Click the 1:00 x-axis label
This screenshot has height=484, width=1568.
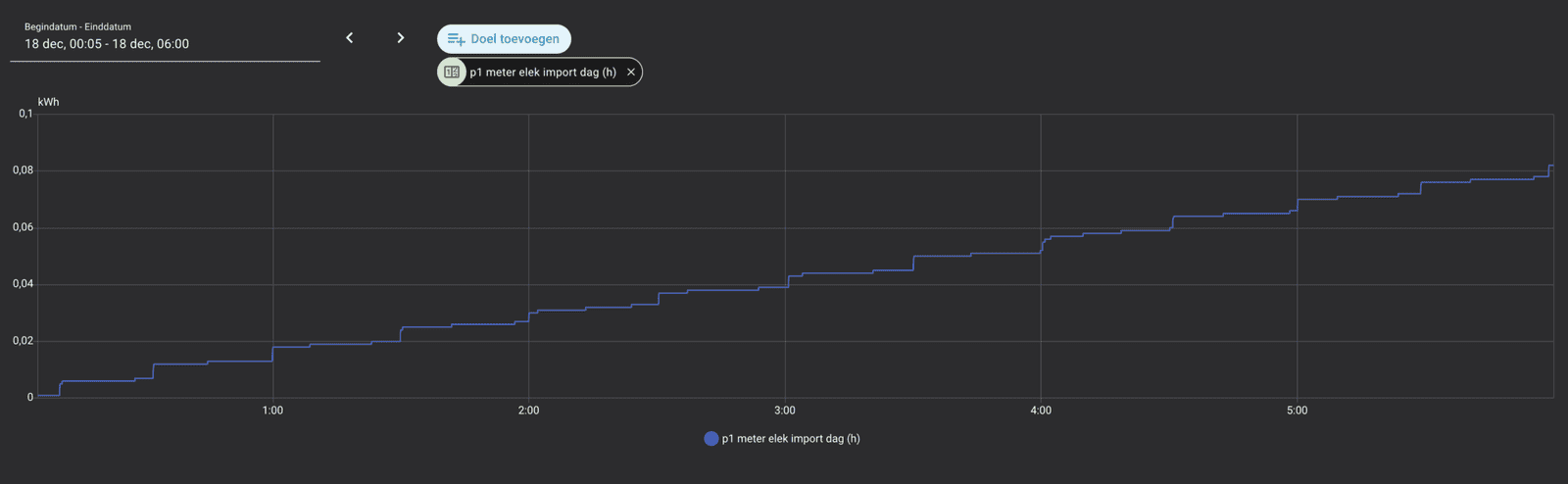tap(272, 411)
